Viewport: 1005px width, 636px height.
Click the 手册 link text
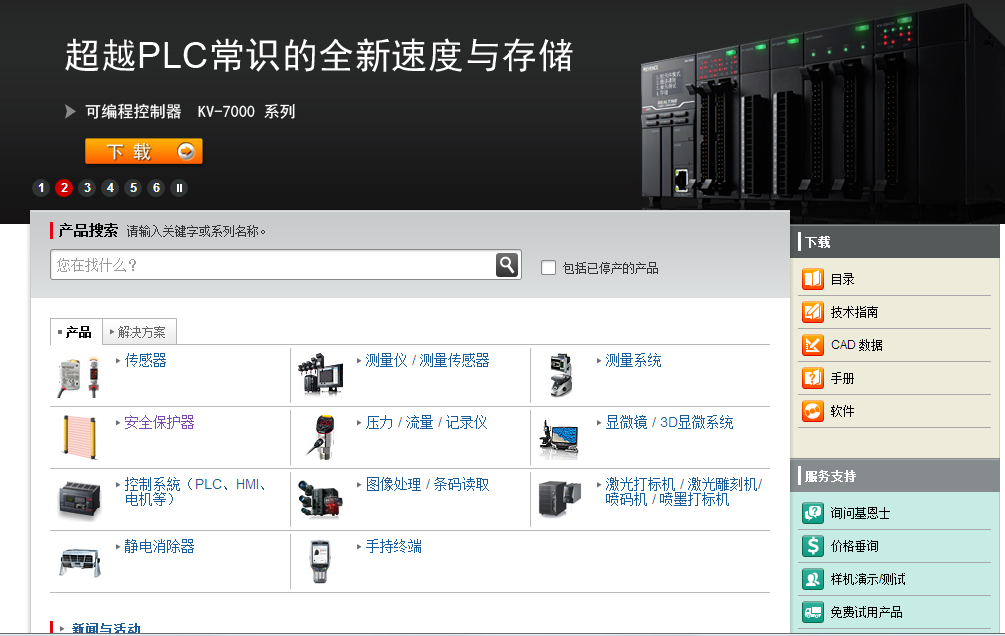pos(842,378)
